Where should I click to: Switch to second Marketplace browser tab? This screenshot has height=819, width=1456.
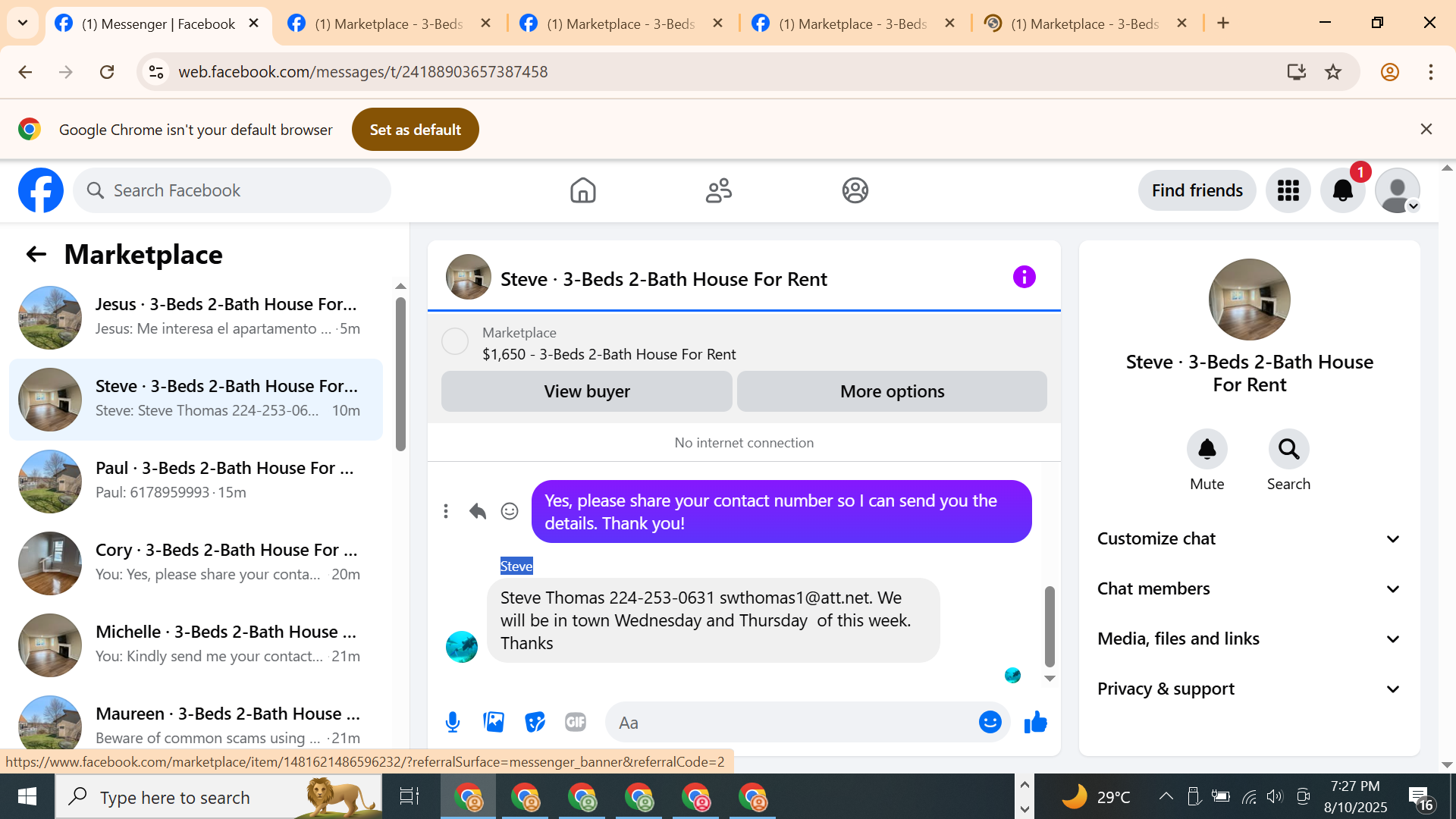[x=619, y=24]
